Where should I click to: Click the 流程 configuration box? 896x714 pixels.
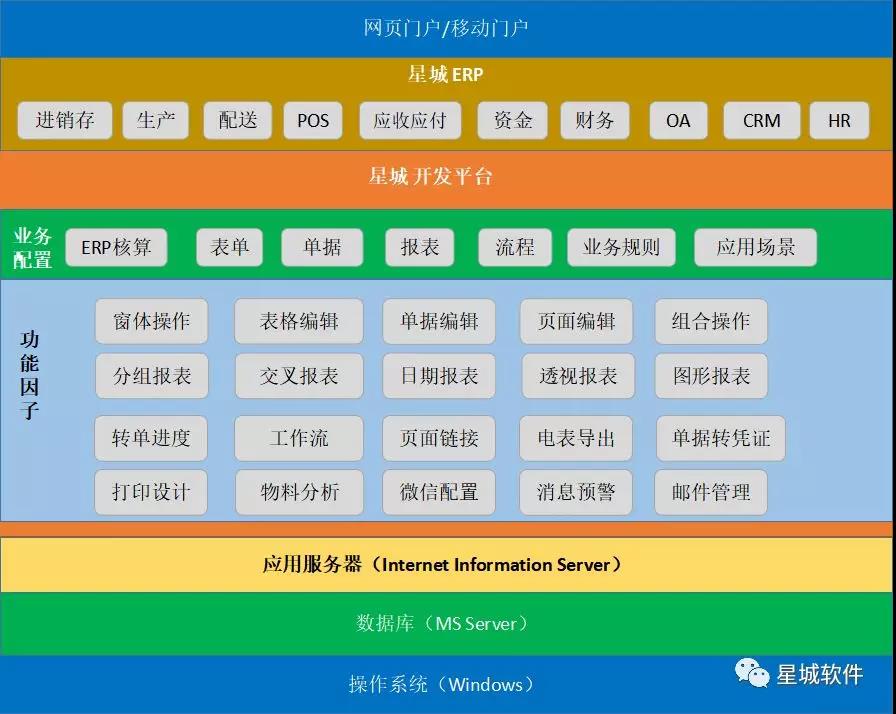coord(515,247)
